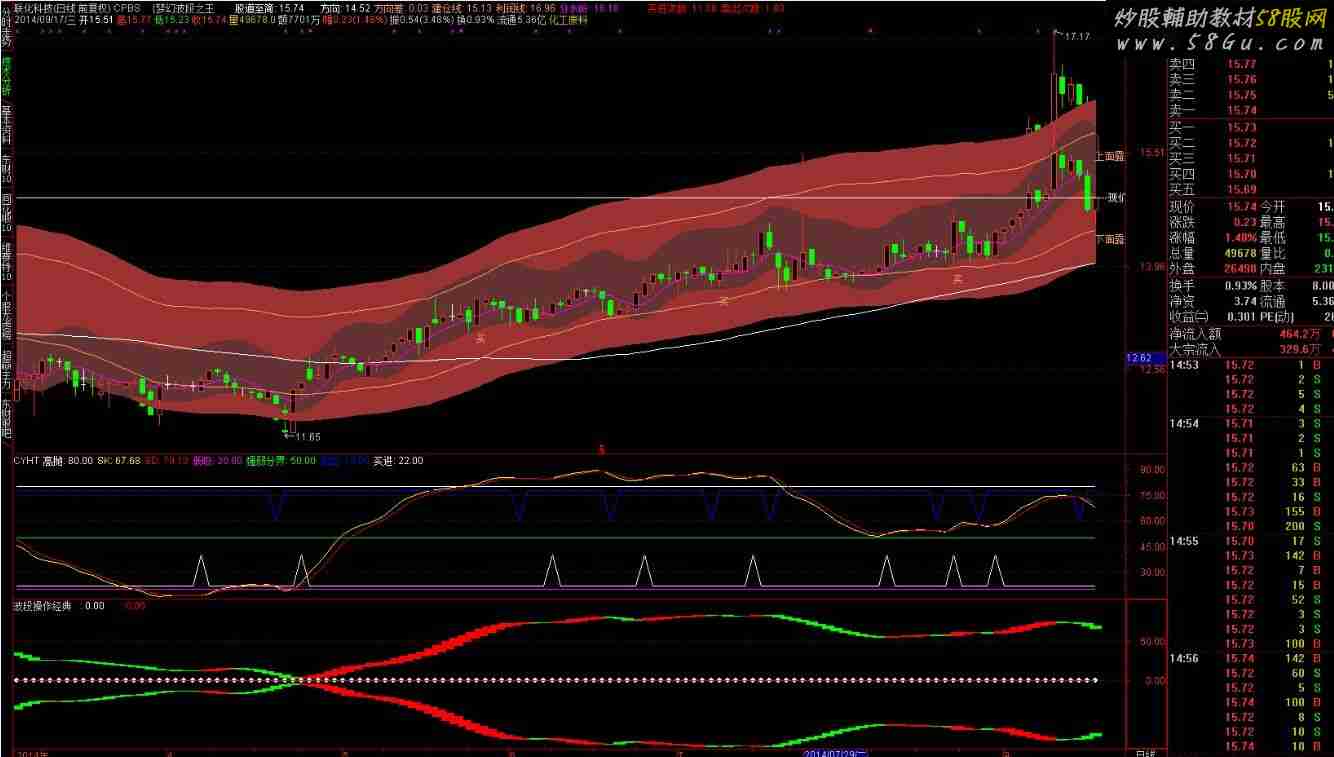Click the 梦幻波段之王 indicator name
This screenshot has height=757, width=1334.
point(183,7)
